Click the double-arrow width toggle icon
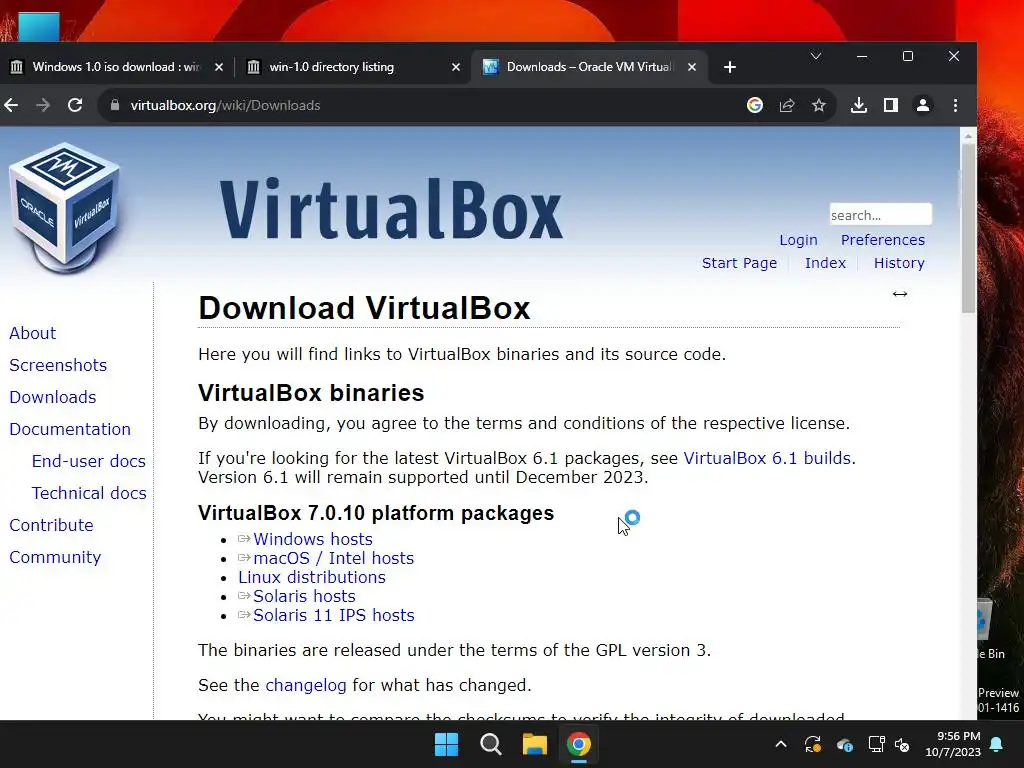This screenshot has width=1024, height=768. pyautogui.click(x=900, y=294)
